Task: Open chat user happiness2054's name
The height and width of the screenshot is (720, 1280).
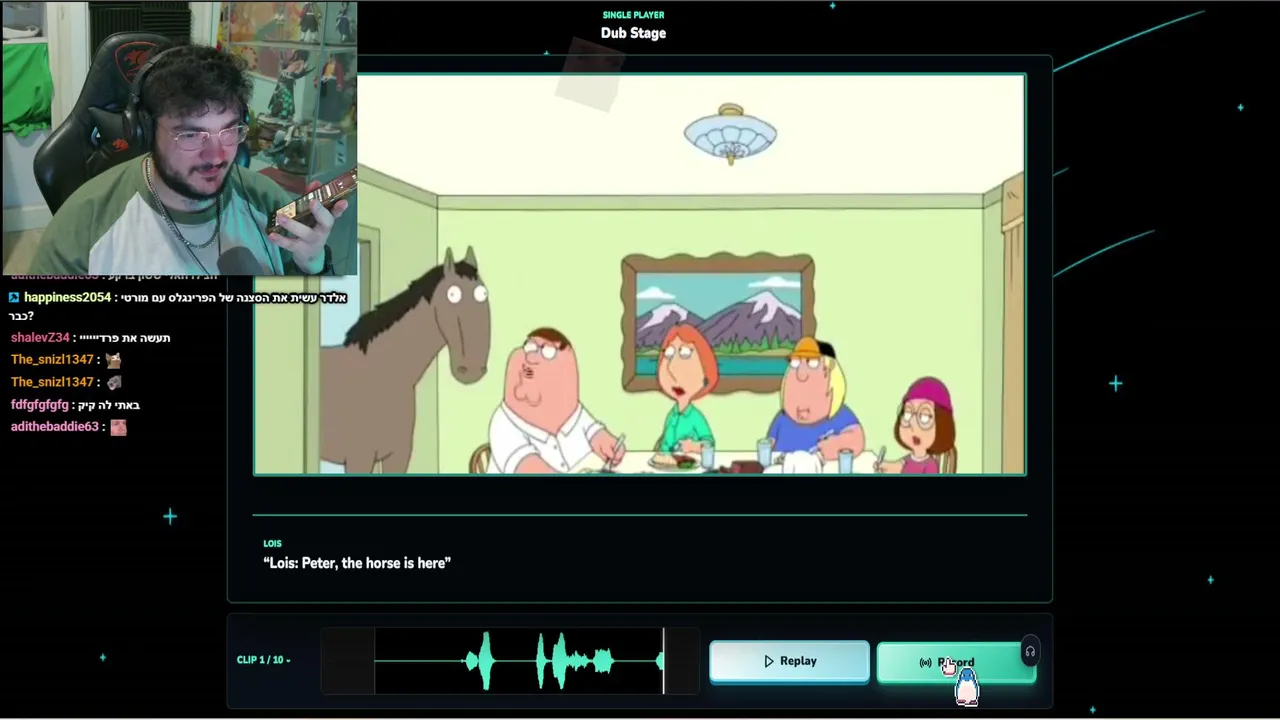Action: click(67, 298)
